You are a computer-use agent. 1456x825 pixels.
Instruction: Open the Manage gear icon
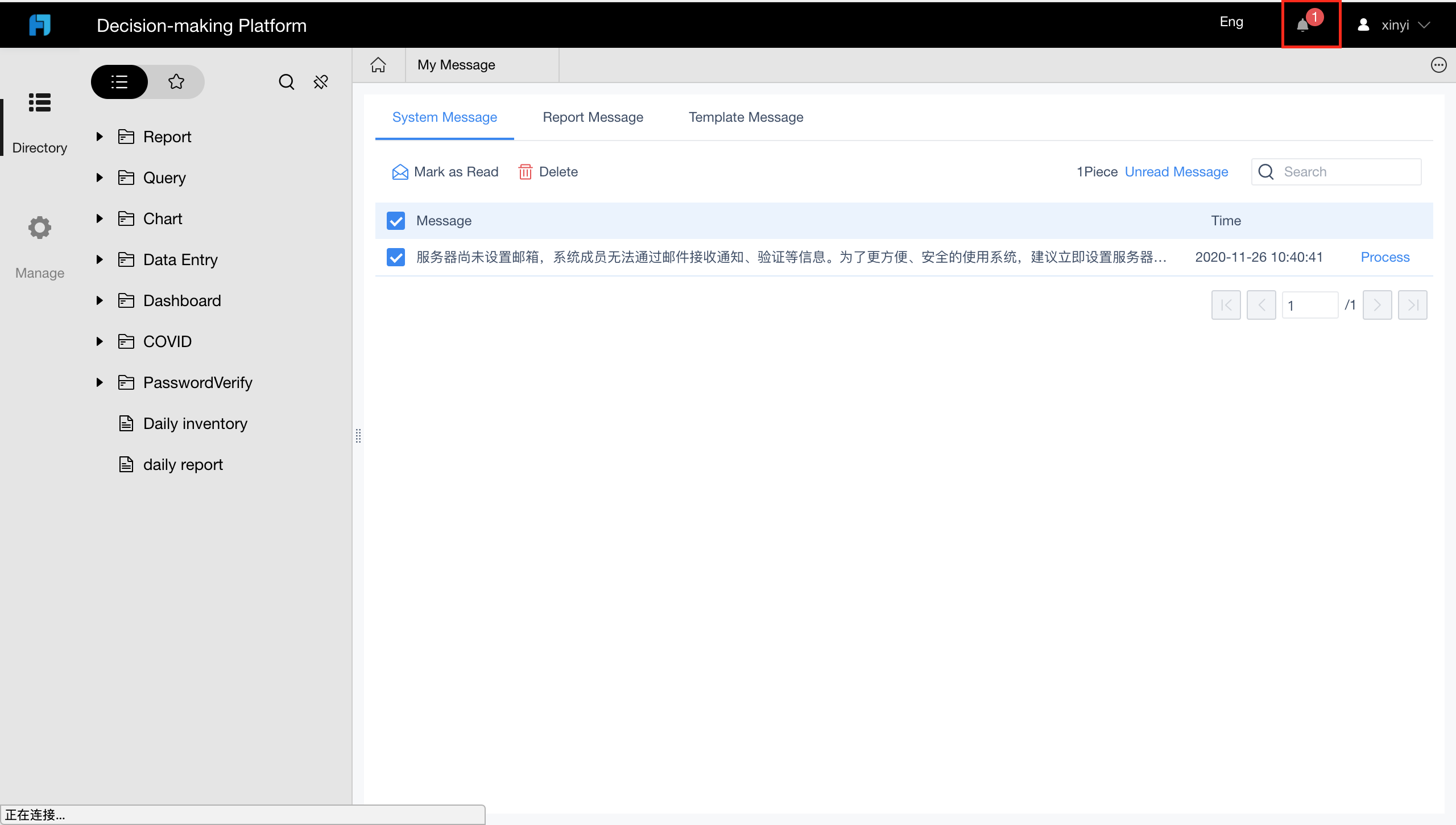(x=40, y=228)
